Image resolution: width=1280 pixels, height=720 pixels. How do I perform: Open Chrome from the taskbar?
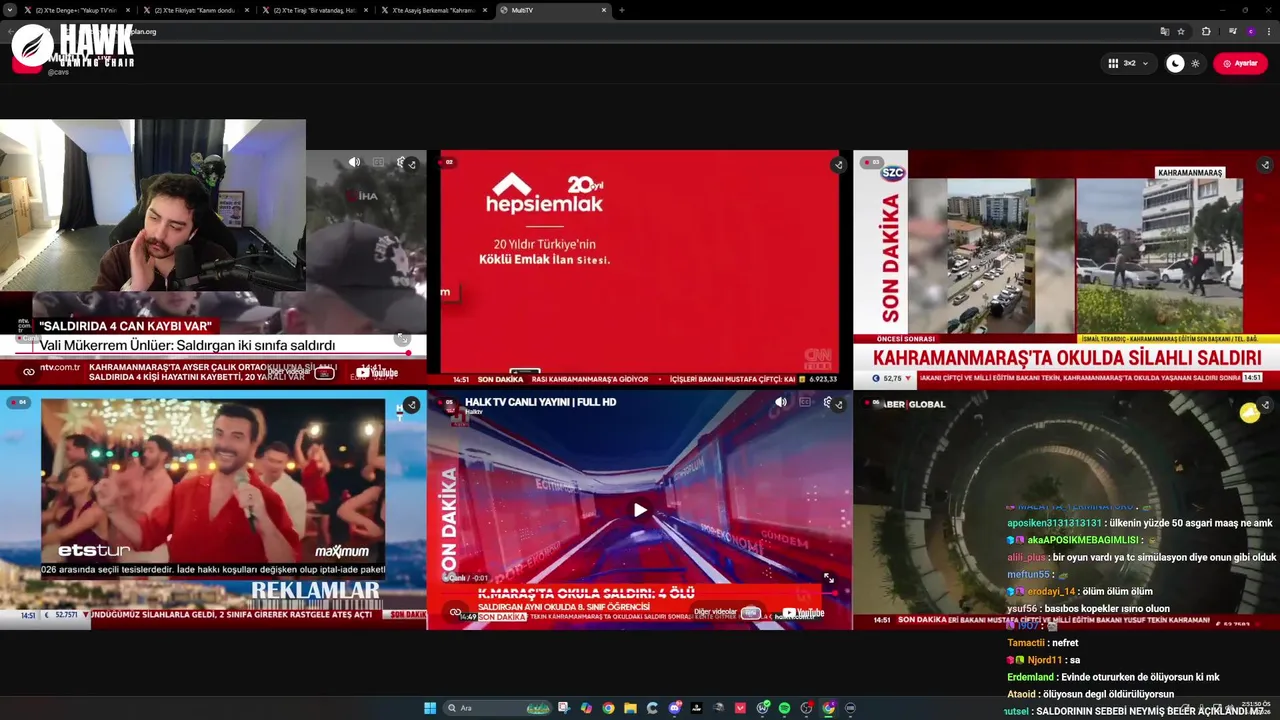click(x=608, y=708)
